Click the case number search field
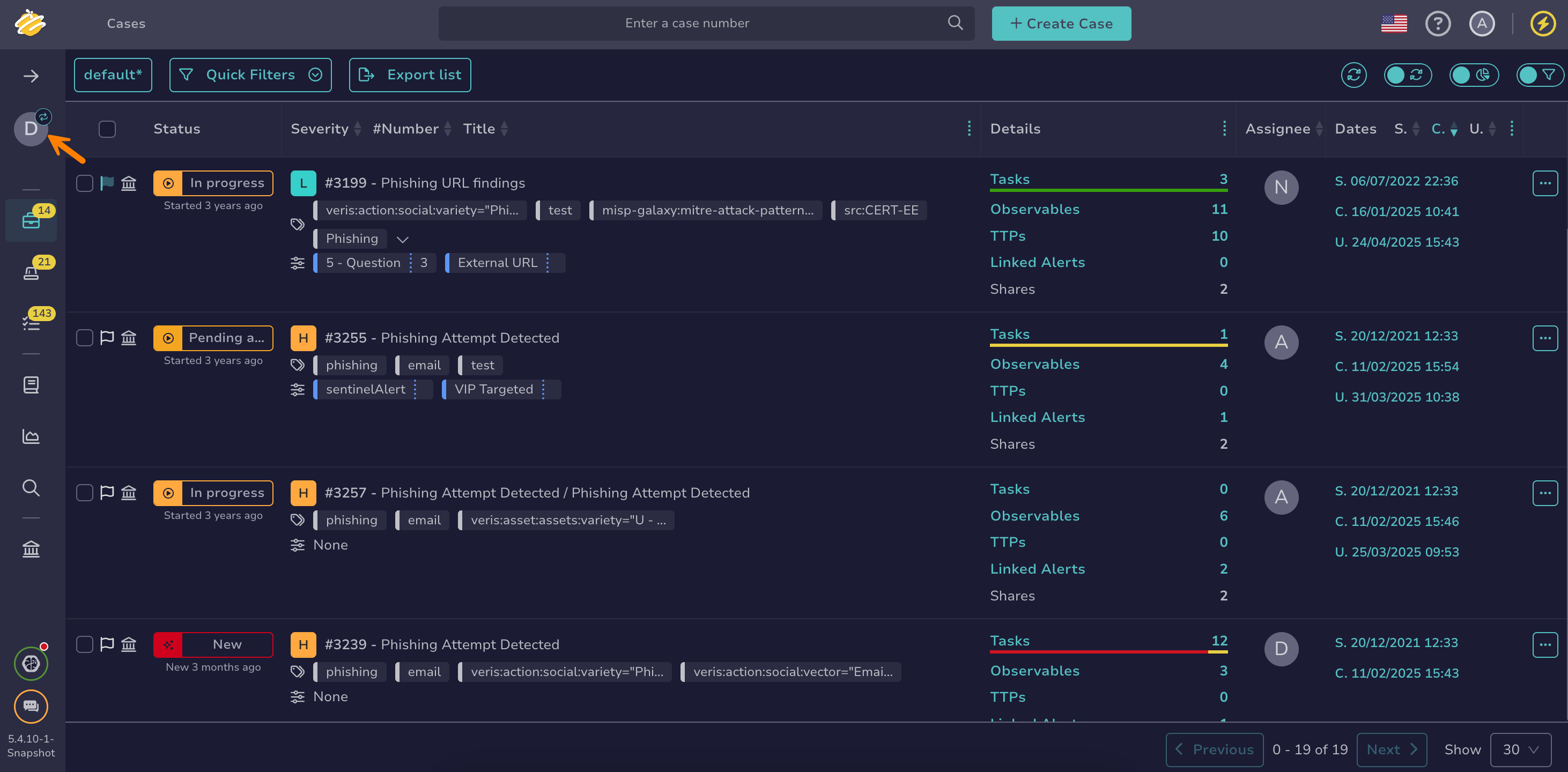The width and height of the screenshot is (1568, 772). [686, 24]
